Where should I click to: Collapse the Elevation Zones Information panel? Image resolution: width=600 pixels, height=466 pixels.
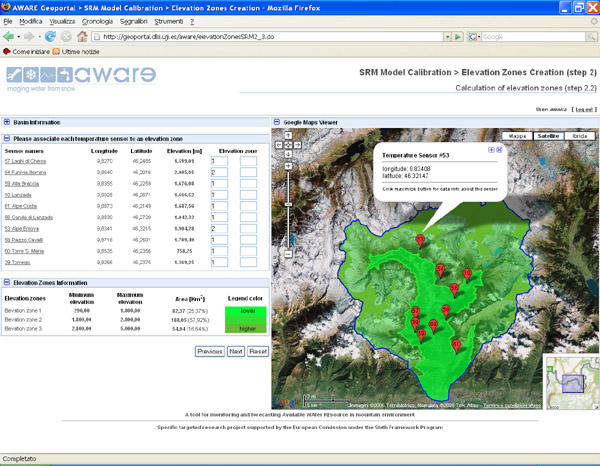tap(7, 283)
